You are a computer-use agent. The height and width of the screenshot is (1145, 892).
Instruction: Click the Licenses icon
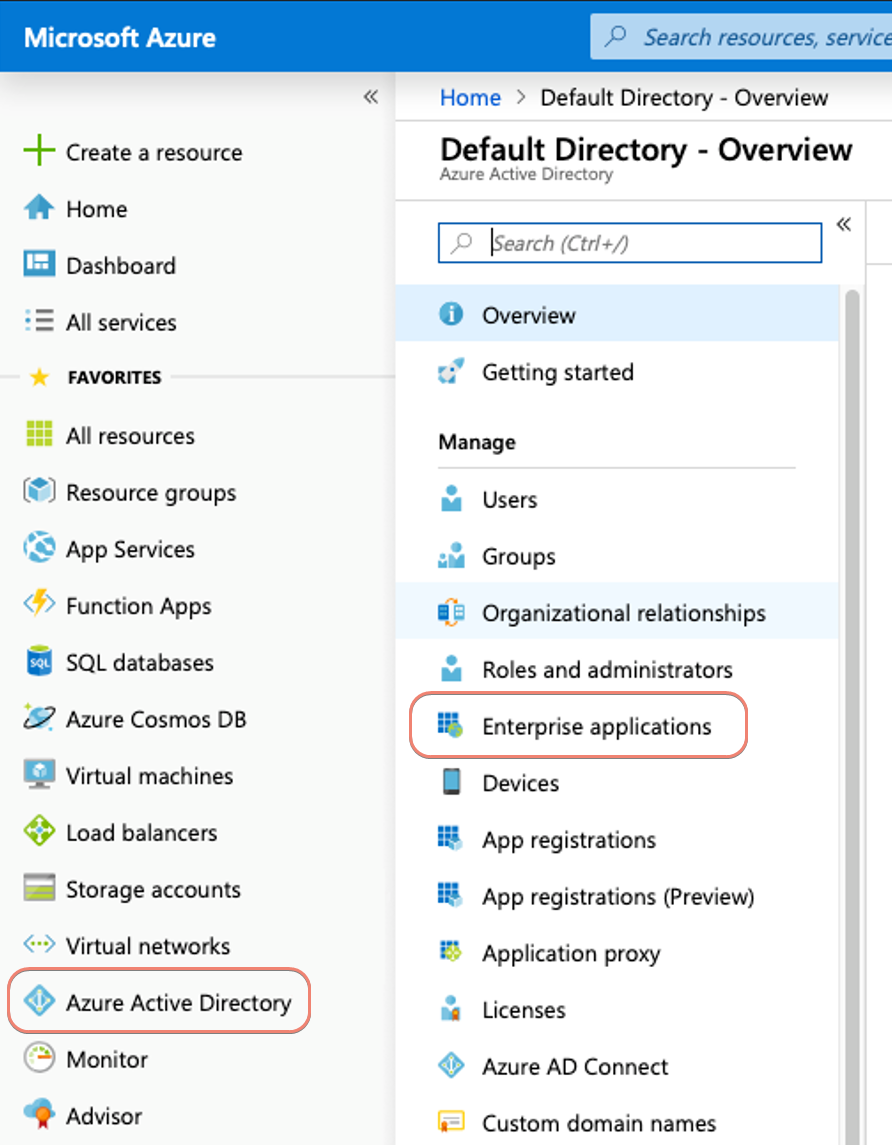click(x=451, y=1008)
